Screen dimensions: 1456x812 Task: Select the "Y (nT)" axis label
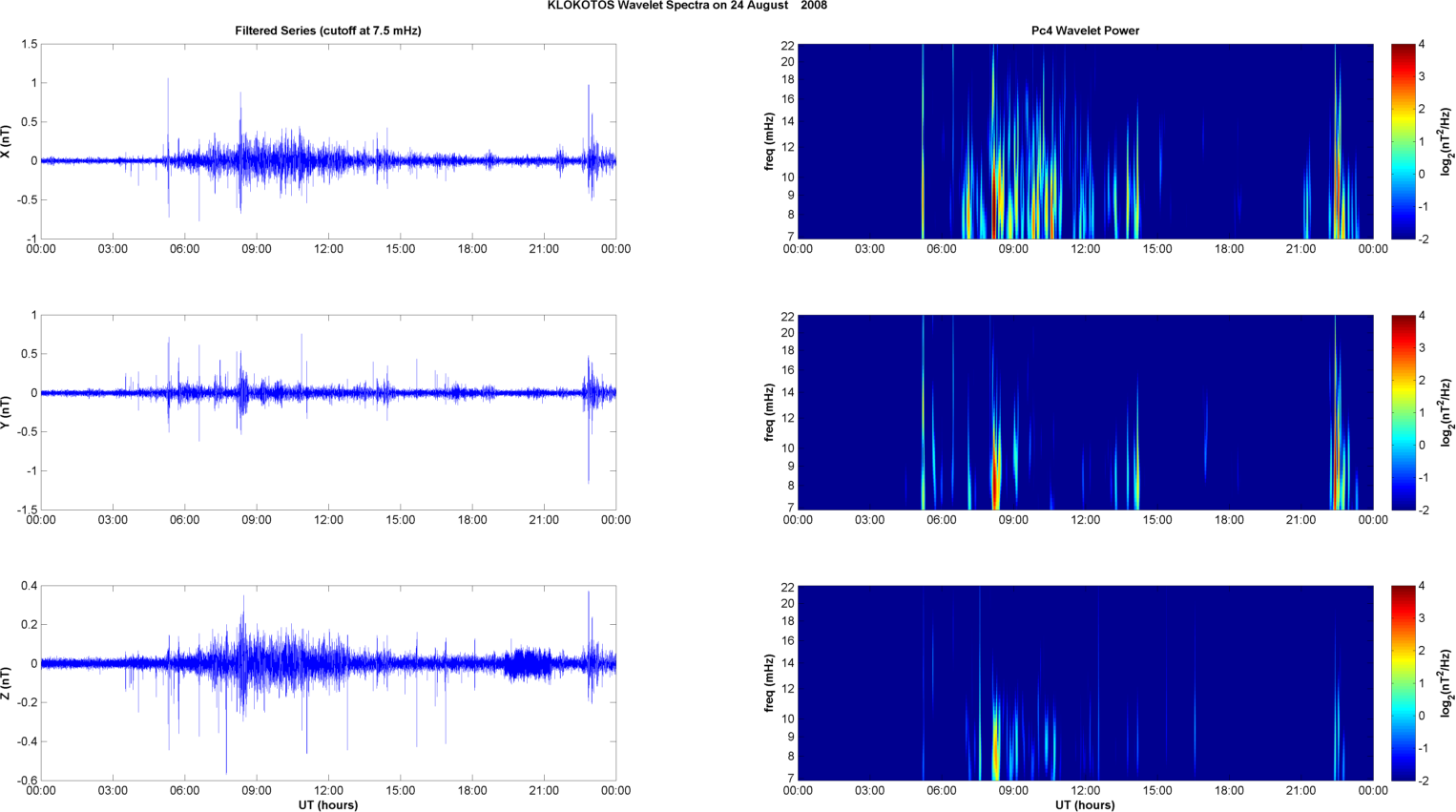7,412
